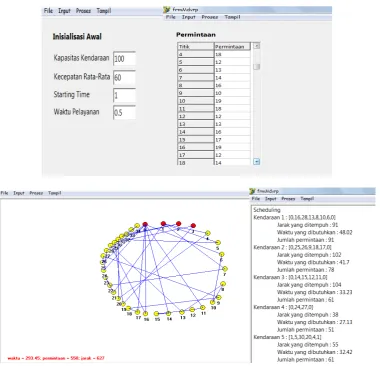Select Titik 4 row header
Viewport: 380px width, 366px height.
tap(196, 54)
